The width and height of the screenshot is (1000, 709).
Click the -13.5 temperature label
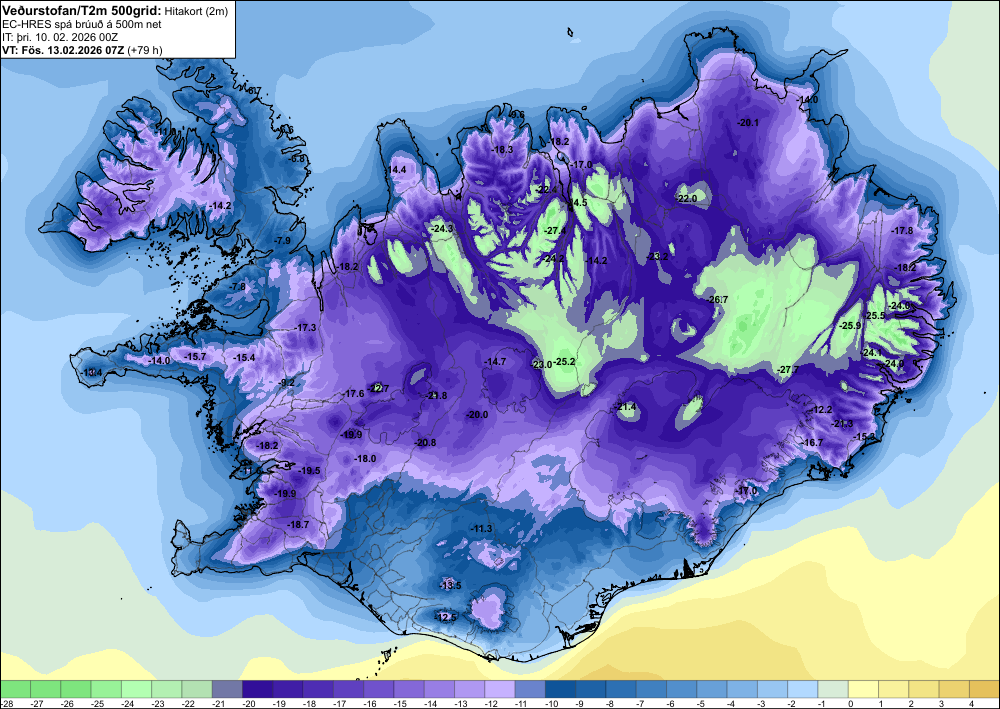450,585
